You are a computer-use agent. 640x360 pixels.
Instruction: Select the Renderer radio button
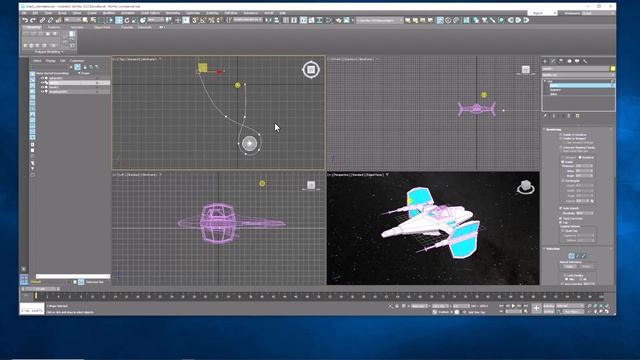coord(580,158)
